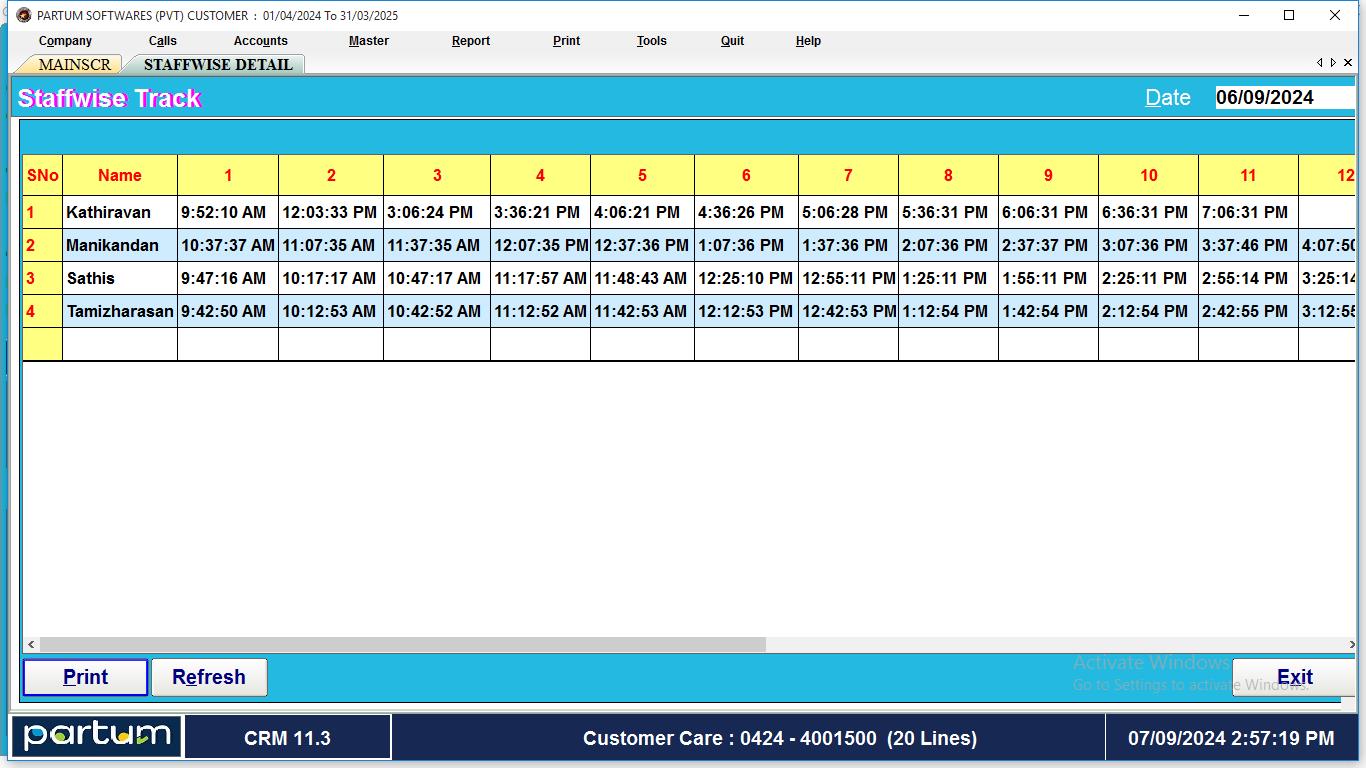
Task: Open the Accounts menu
Action: click(260, 41)
